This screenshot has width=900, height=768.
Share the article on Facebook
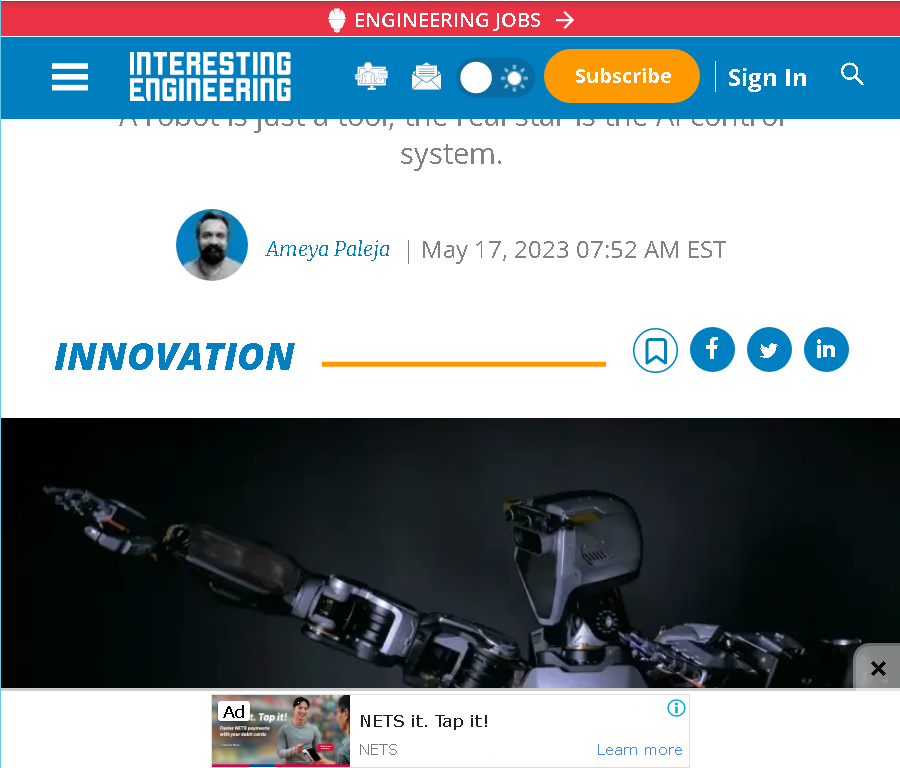tap(712, 350)
